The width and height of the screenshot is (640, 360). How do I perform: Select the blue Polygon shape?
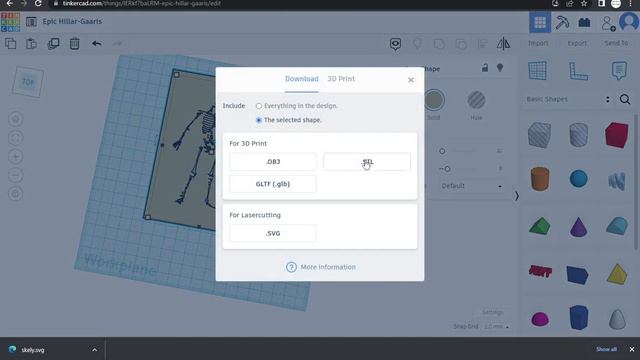tap(578, 317)
